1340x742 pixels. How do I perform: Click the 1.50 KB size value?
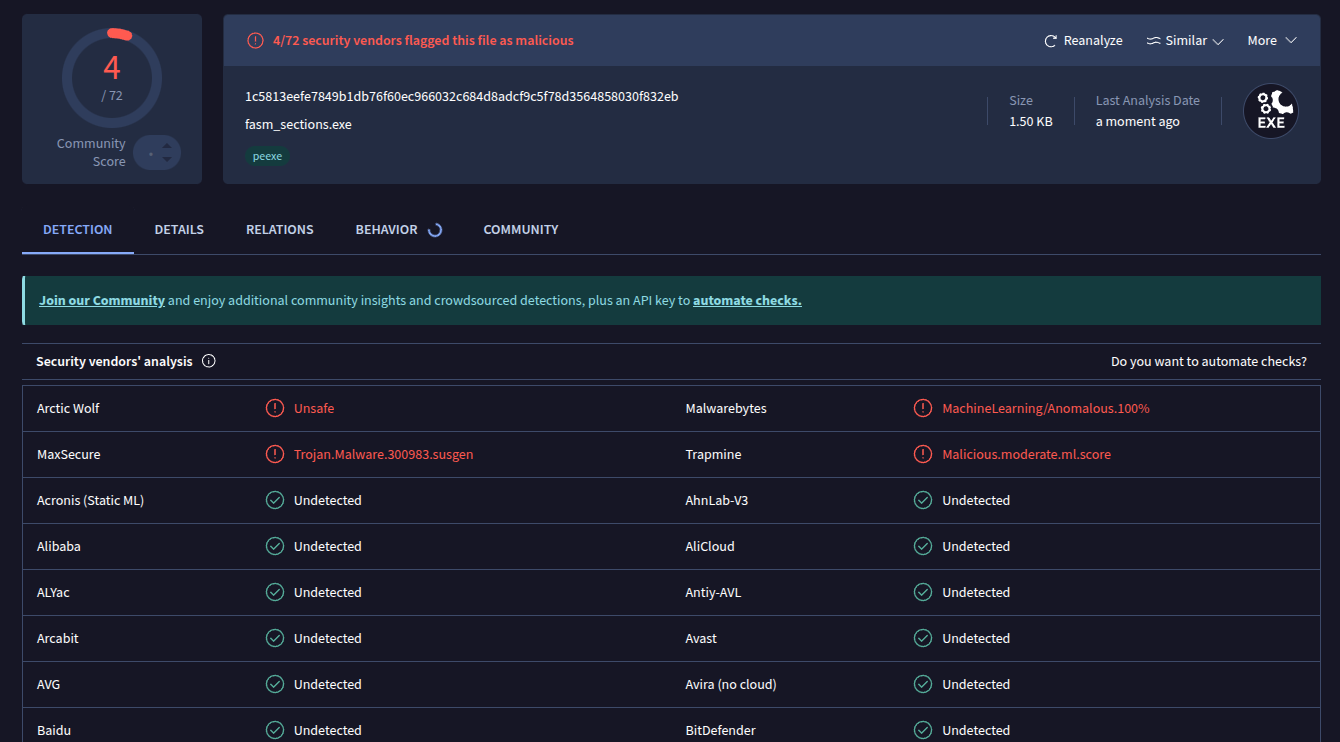tap(1031, 121)
